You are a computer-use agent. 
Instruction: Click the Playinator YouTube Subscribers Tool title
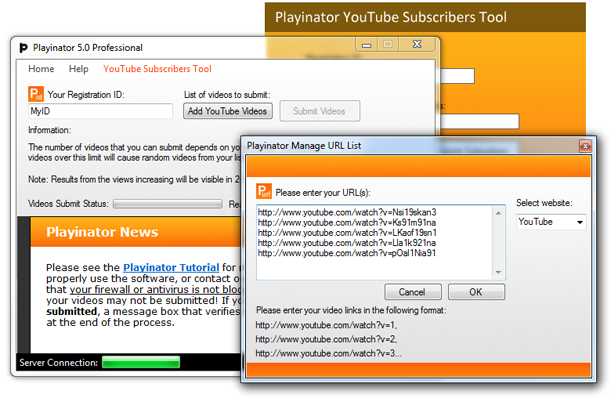coord(391,17)
